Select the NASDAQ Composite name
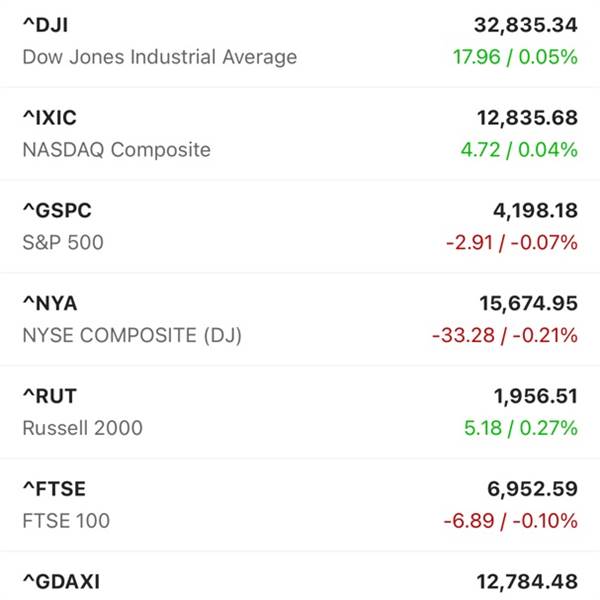Screen dimensions: 600x600 click(116, 150)
